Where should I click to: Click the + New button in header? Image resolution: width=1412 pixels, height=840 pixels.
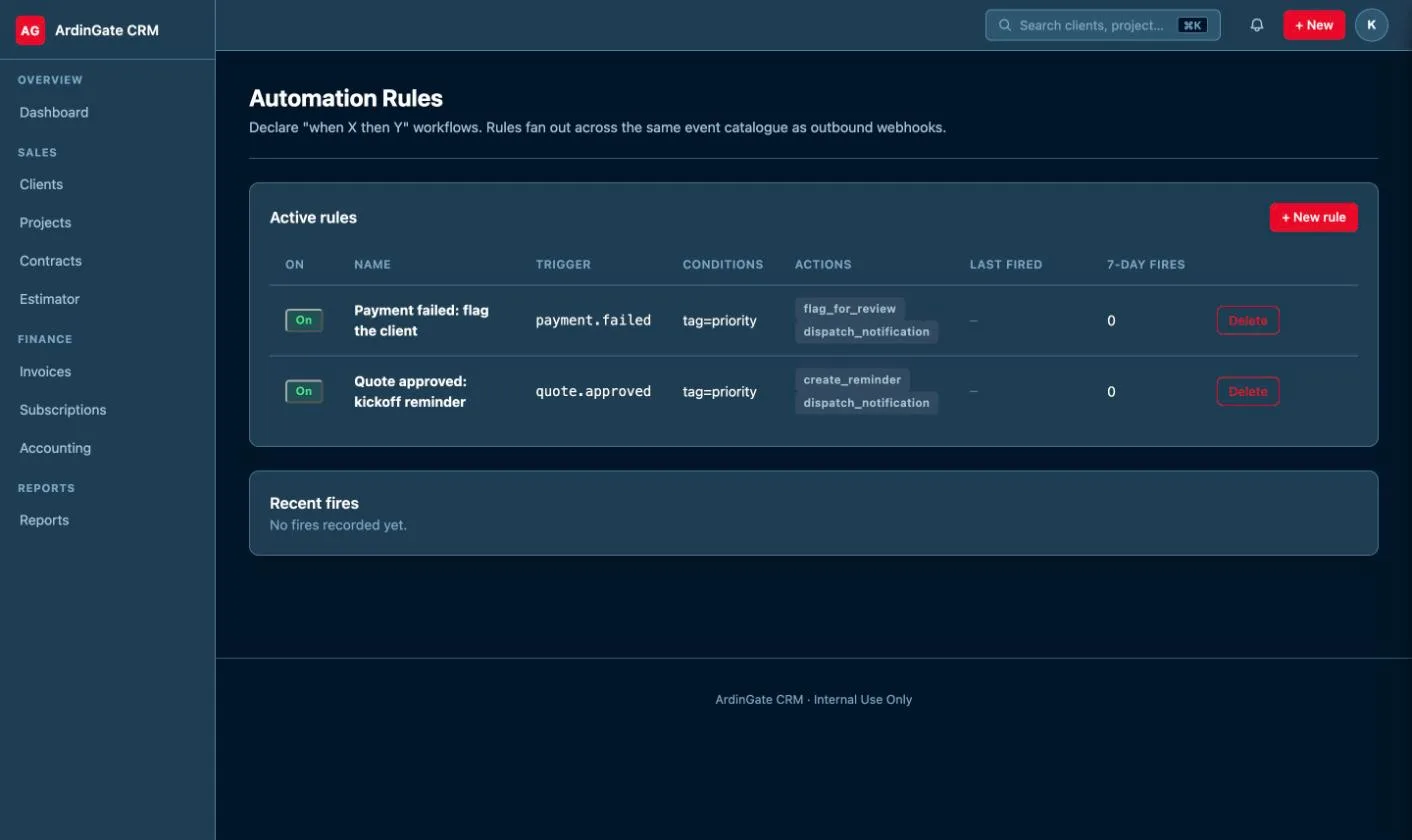(x=1314, y=25)
